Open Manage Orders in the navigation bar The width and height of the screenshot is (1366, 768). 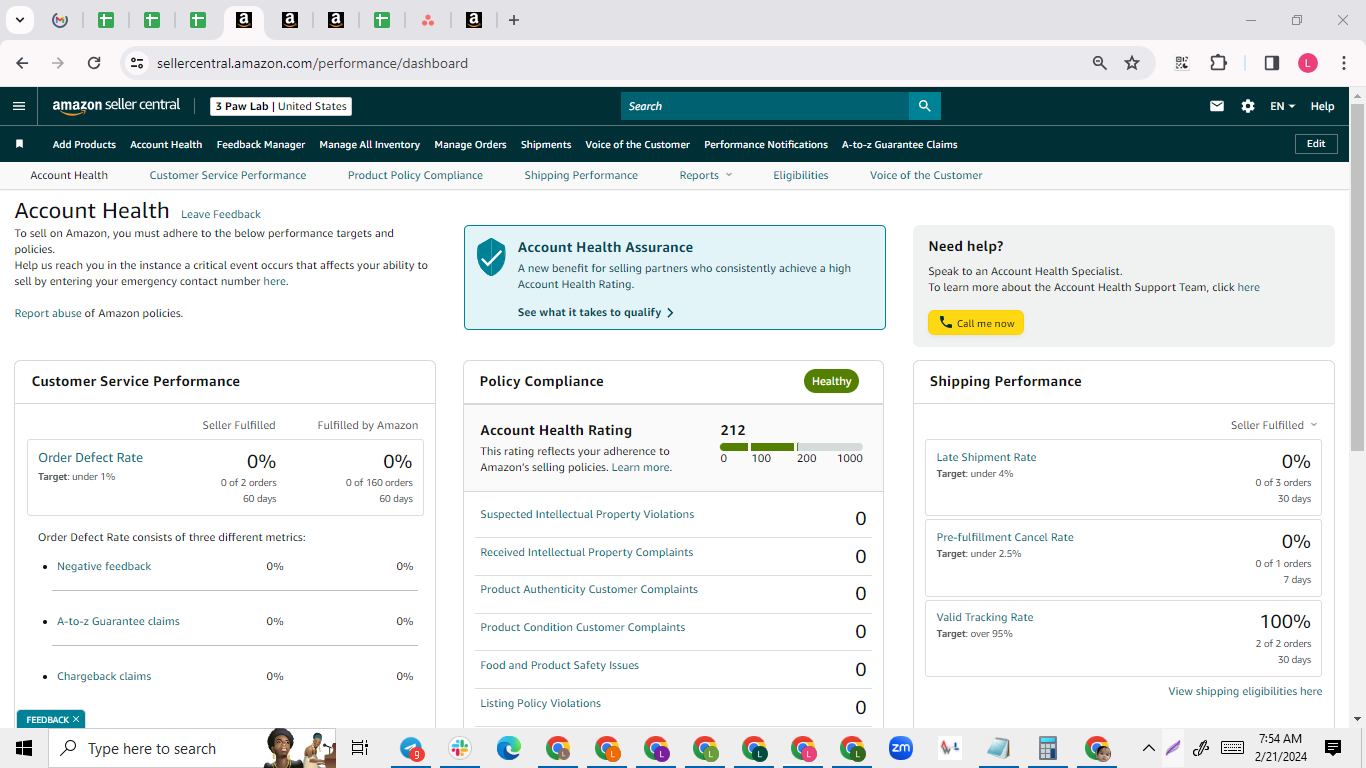click(470, 144)
